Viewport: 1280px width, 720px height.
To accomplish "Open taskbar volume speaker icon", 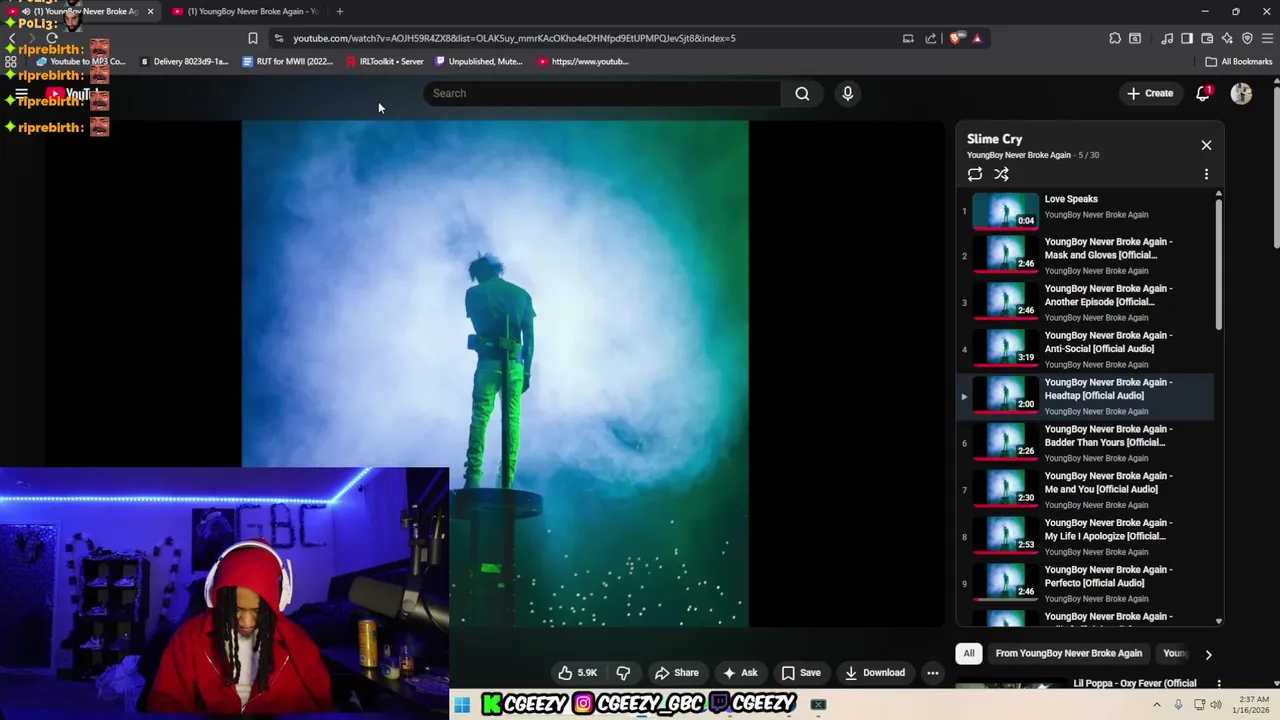I will pyautogui.click(x=1215, y=705).
